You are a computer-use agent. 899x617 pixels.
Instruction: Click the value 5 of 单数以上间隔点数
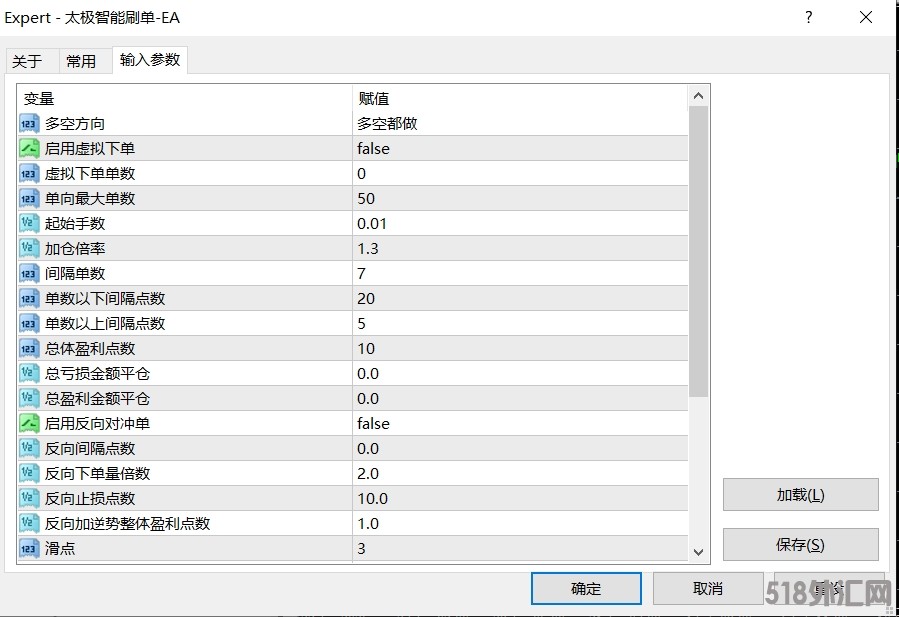361,323
